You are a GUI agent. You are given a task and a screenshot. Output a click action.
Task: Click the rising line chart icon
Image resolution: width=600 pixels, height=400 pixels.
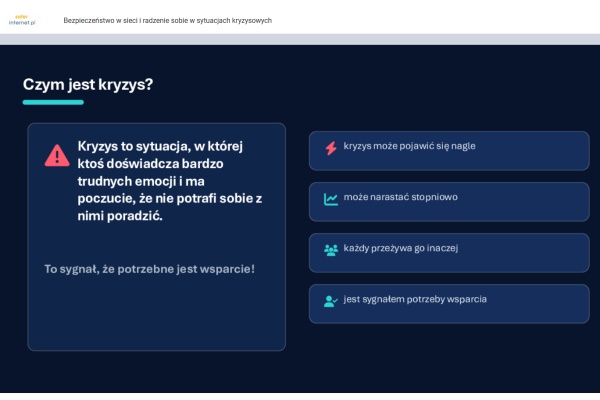(331, 199)
